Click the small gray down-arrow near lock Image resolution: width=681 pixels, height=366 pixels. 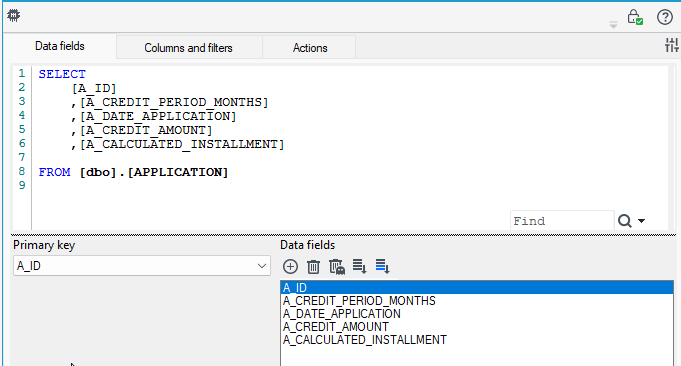tap(613, 25)
